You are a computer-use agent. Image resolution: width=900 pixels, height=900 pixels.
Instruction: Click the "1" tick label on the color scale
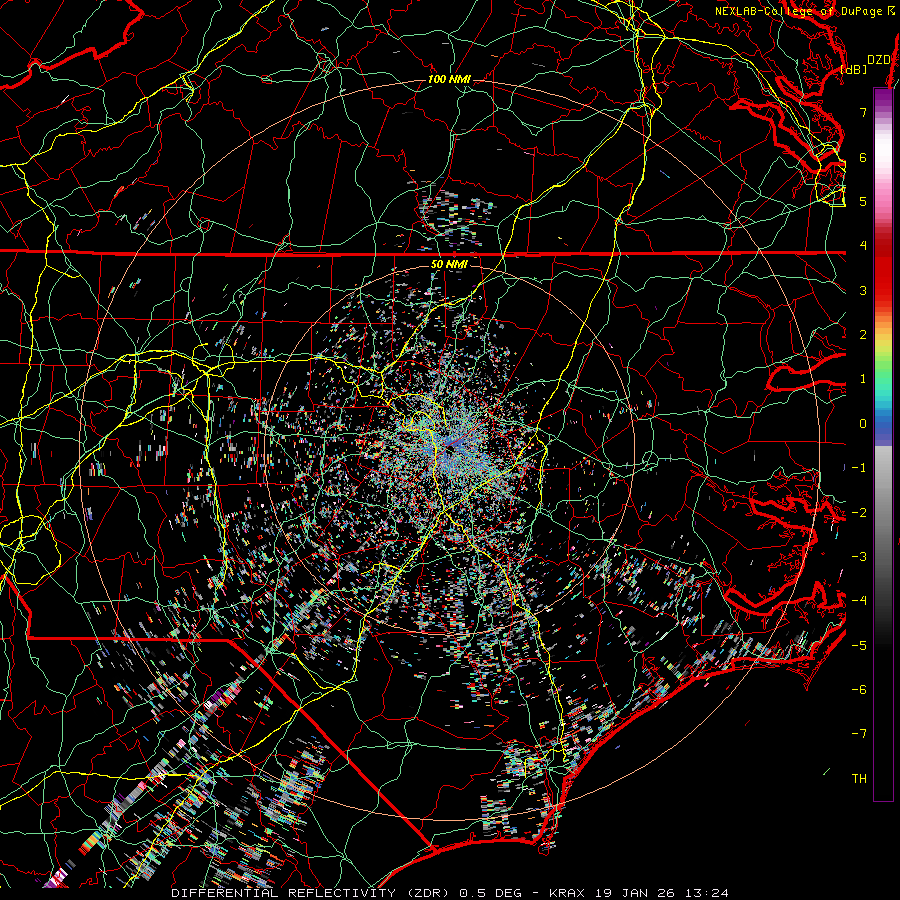(x=863, y=379)
